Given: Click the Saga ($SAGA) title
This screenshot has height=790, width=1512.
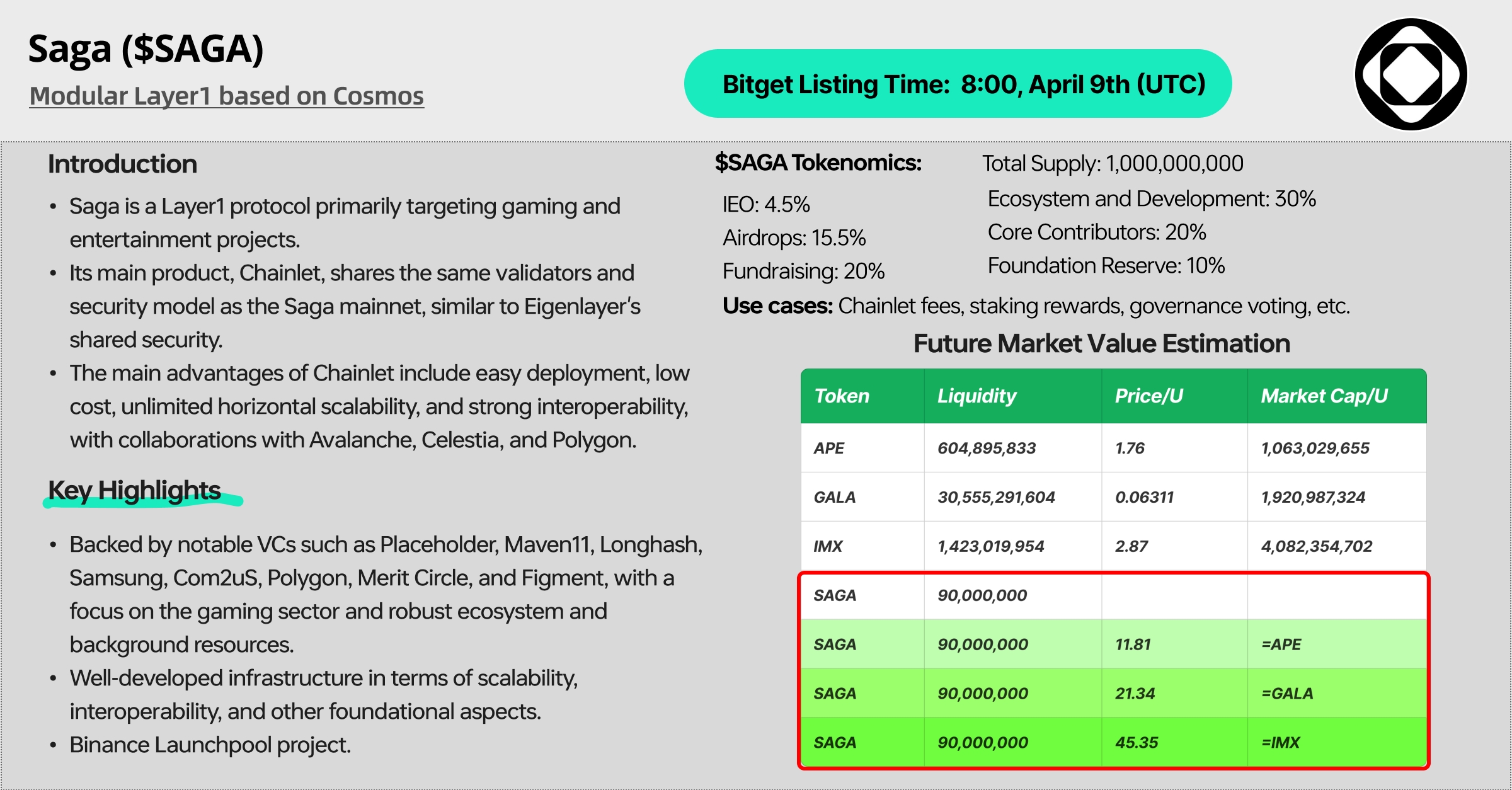Looking at the screenshot, I should [146, 49].
